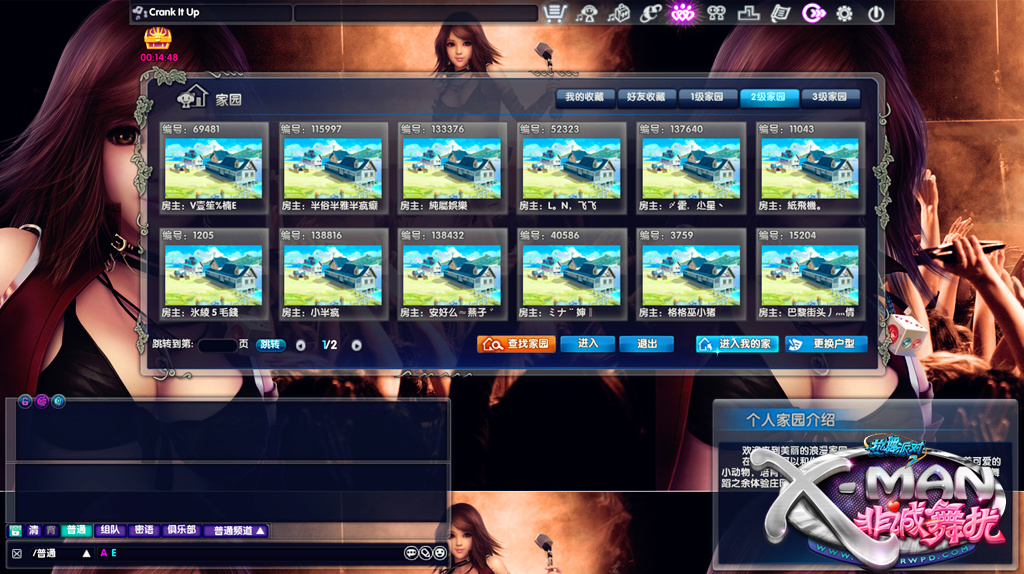This screenshot has height=574, width=1024.
Task: Select the glowing purple three-hearts community icon
Action: tap(682, 13)
